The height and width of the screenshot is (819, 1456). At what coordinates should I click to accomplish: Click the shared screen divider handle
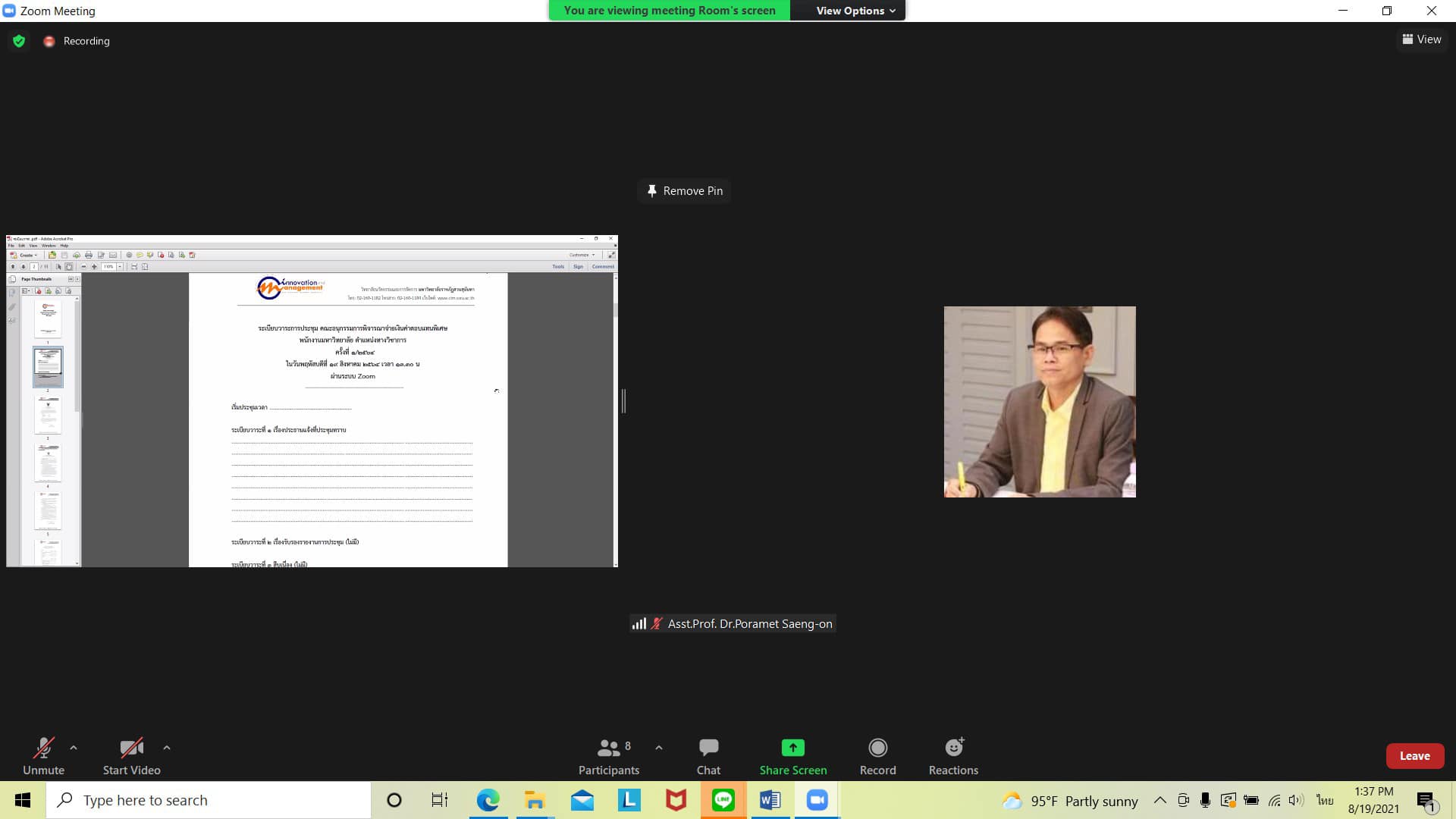click(623, 400)
